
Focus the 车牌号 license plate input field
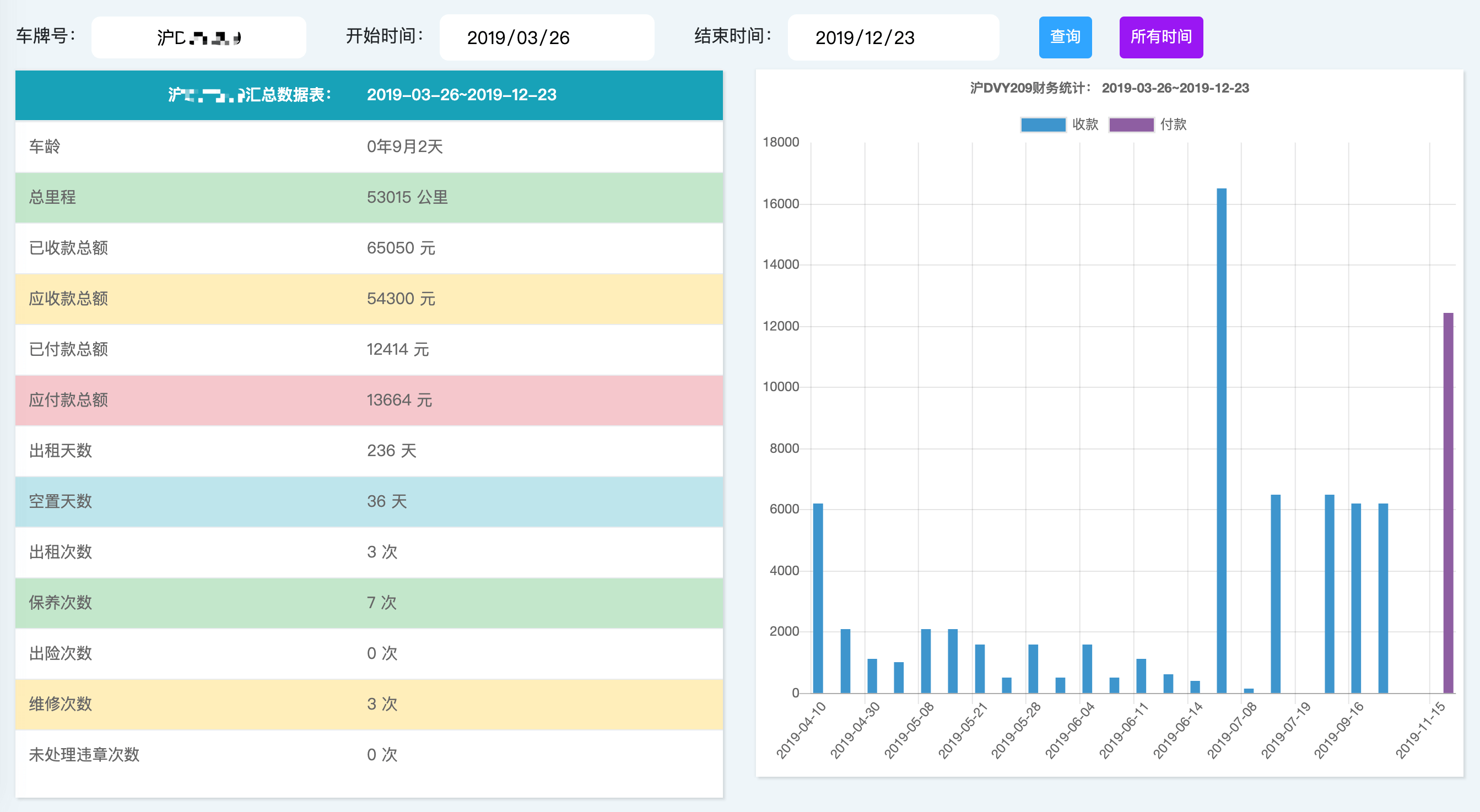click(199, 37)
